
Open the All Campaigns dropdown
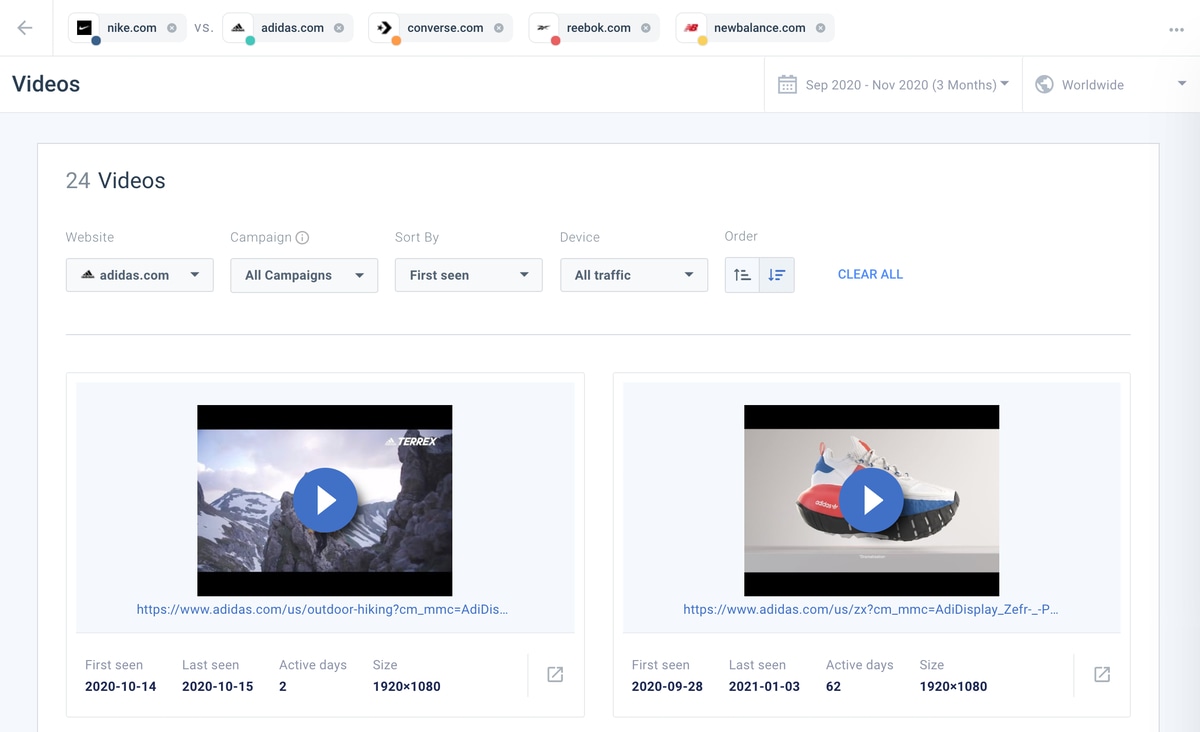tap(304, 275)
